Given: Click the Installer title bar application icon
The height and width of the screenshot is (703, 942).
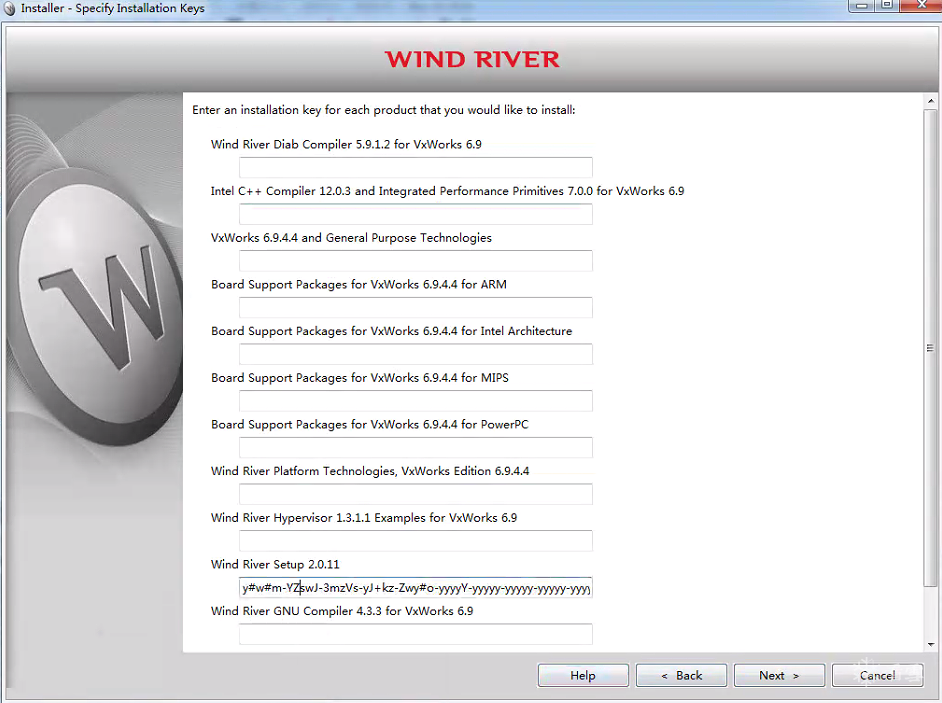Looking at the screenshot, I should point(9,8).
